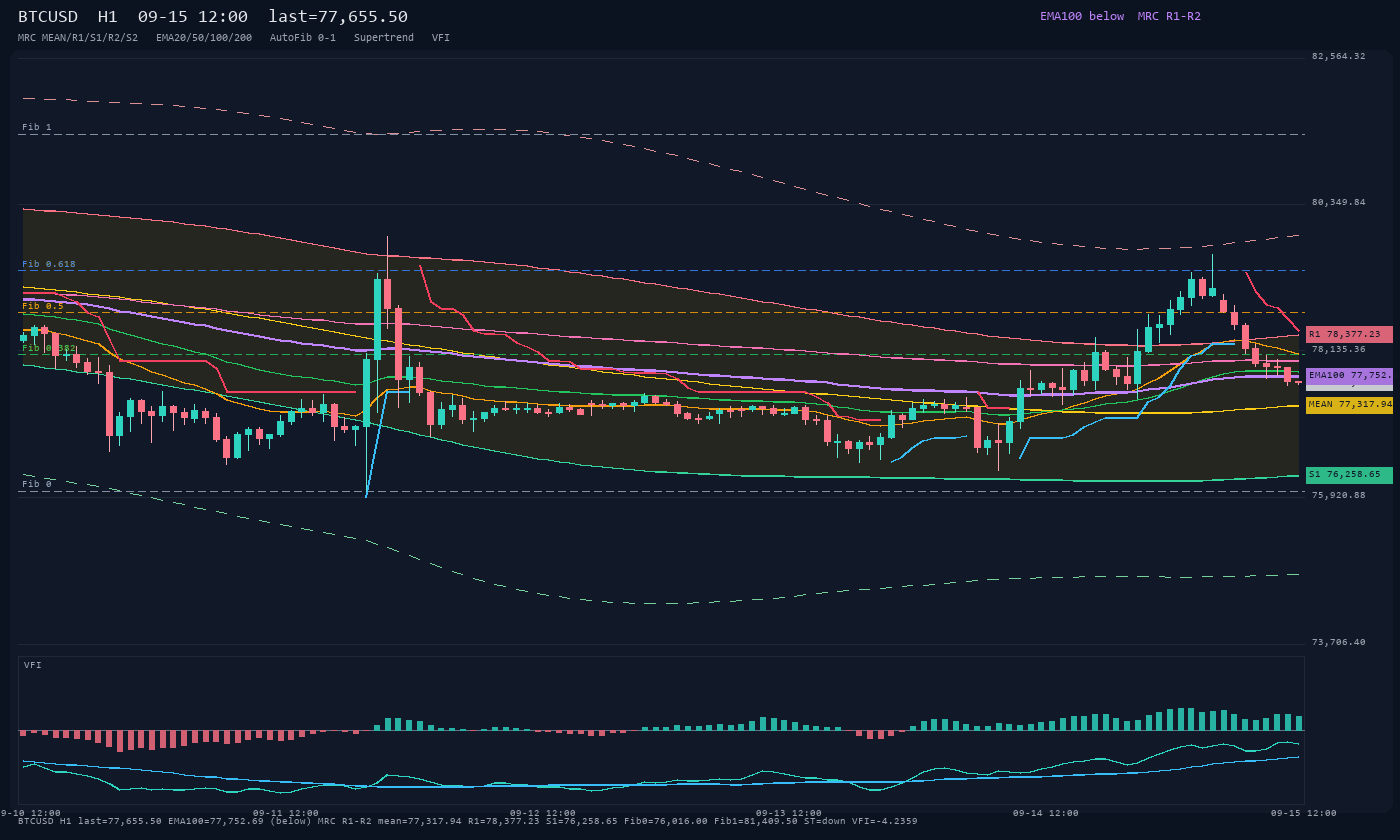
Task: Click the Fib 1 level label
Action: coord(37,127)
